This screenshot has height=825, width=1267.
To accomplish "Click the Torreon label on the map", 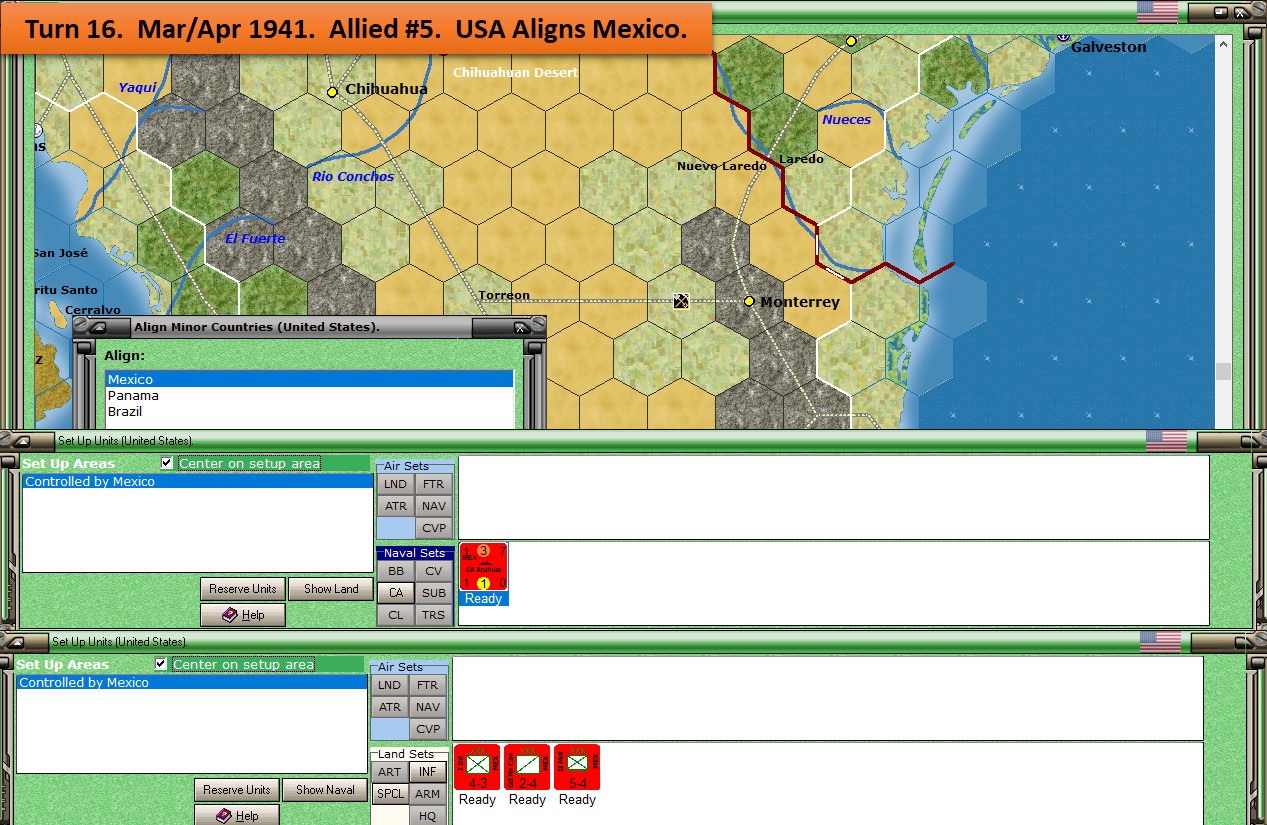I will [504, 296].
